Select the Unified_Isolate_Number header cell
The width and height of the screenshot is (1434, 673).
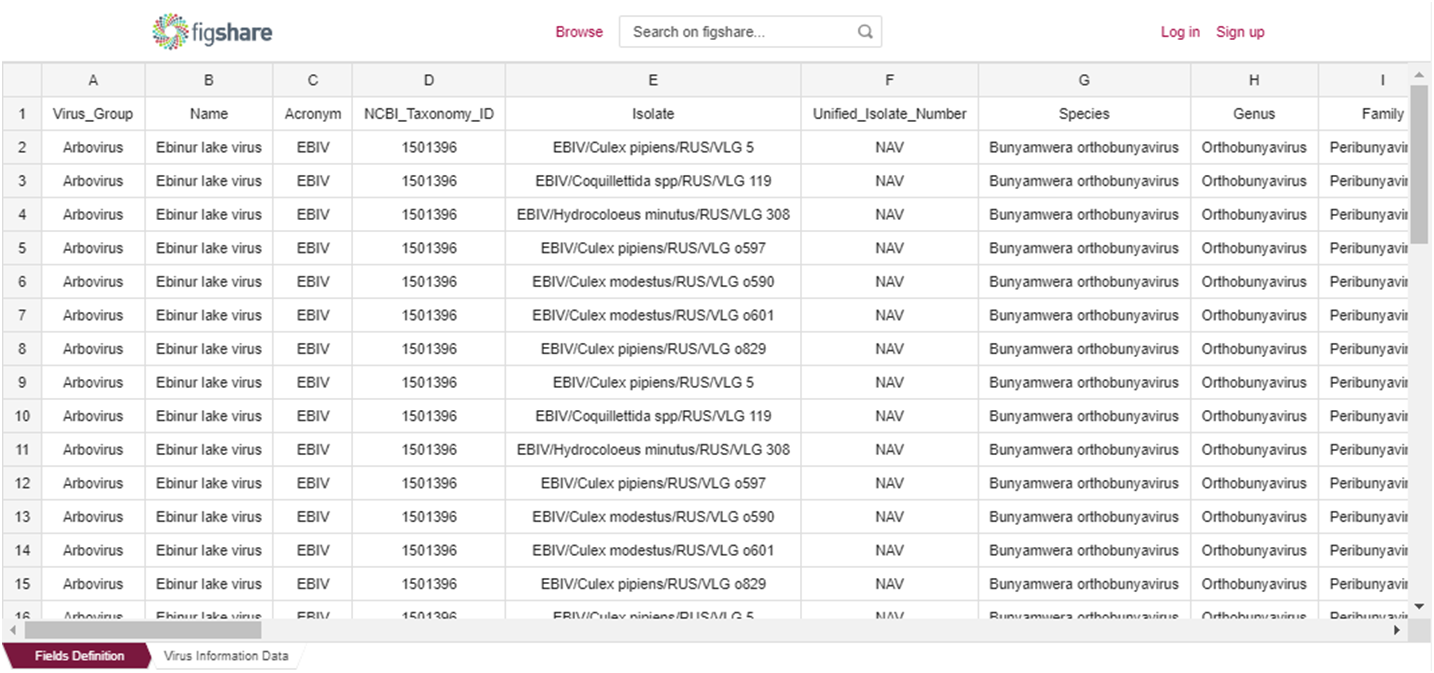[889, 114]
